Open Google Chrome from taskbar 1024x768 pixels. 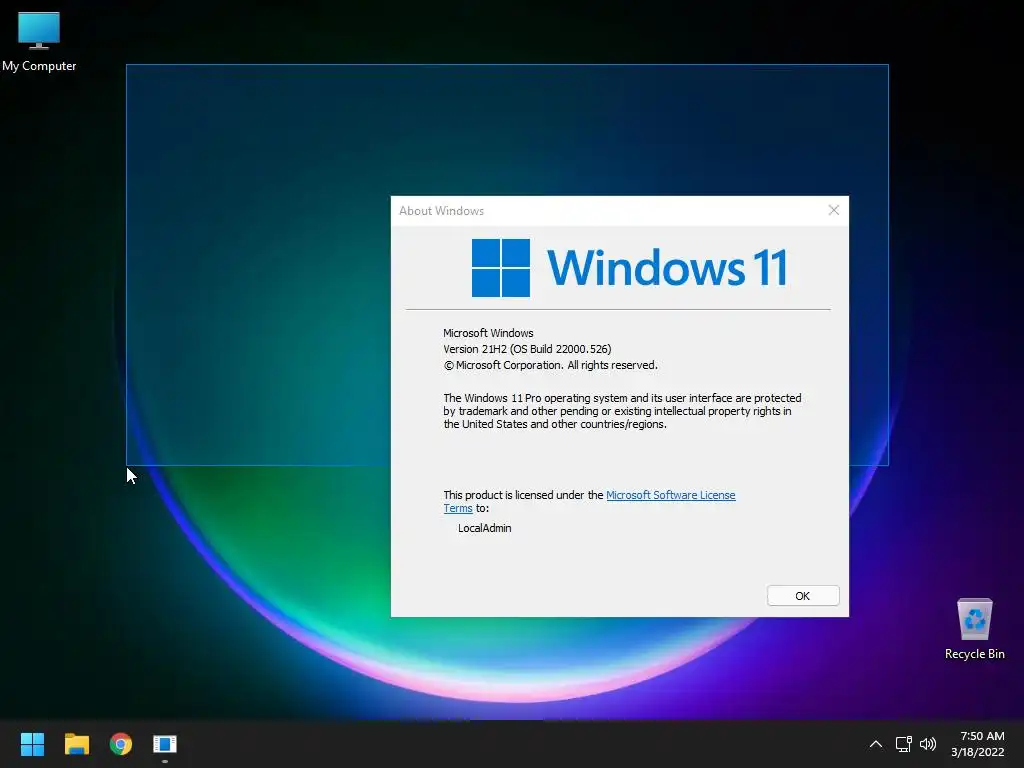pyautogui.click(x=121, y=744)
